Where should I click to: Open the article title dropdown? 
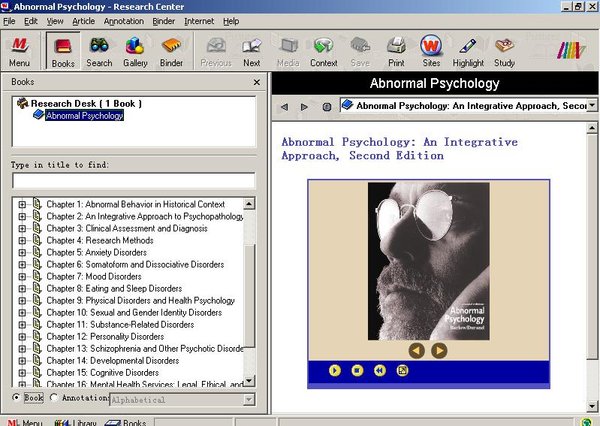click(x=591, y=105)
